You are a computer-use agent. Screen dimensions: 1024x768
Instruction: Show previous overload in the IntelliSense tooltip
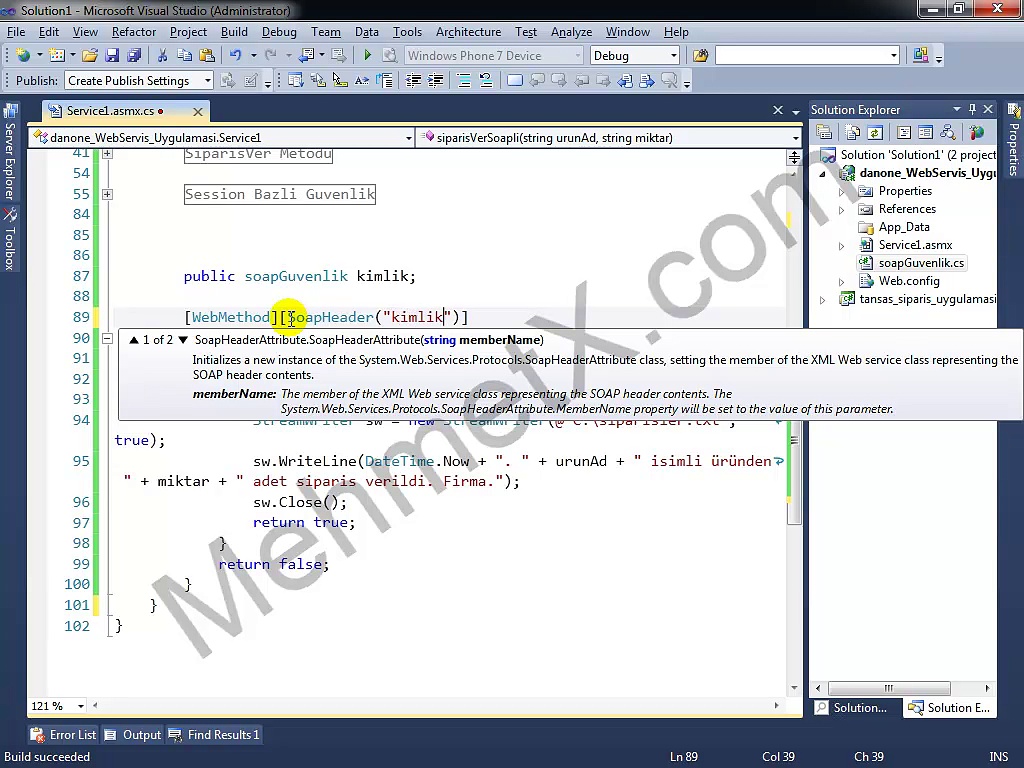click(x=134, y=340)
